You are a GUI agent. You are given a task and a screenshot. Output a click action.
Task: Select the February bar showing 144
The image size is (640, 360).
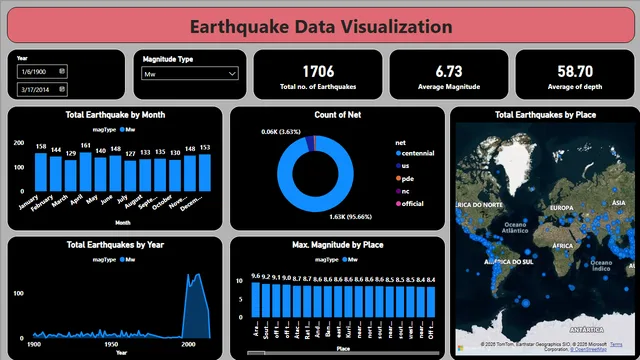pyautogui.click(x=56, y=173)
